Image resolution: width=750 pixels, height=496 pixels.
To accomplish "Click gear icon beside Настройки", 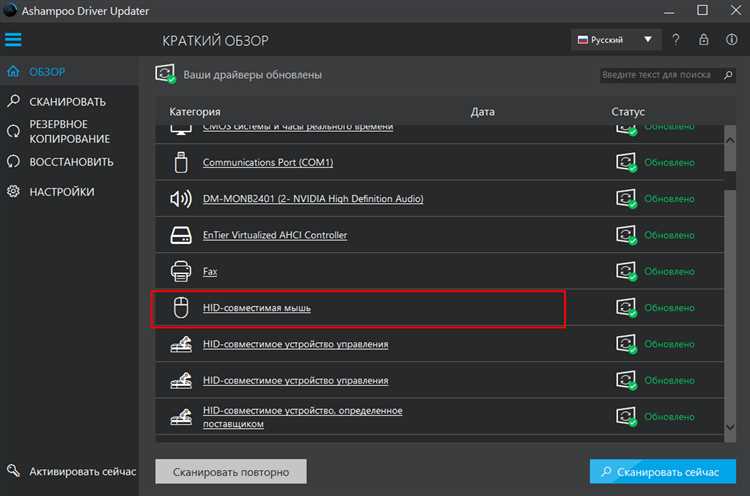I will [x=13, y=191].
